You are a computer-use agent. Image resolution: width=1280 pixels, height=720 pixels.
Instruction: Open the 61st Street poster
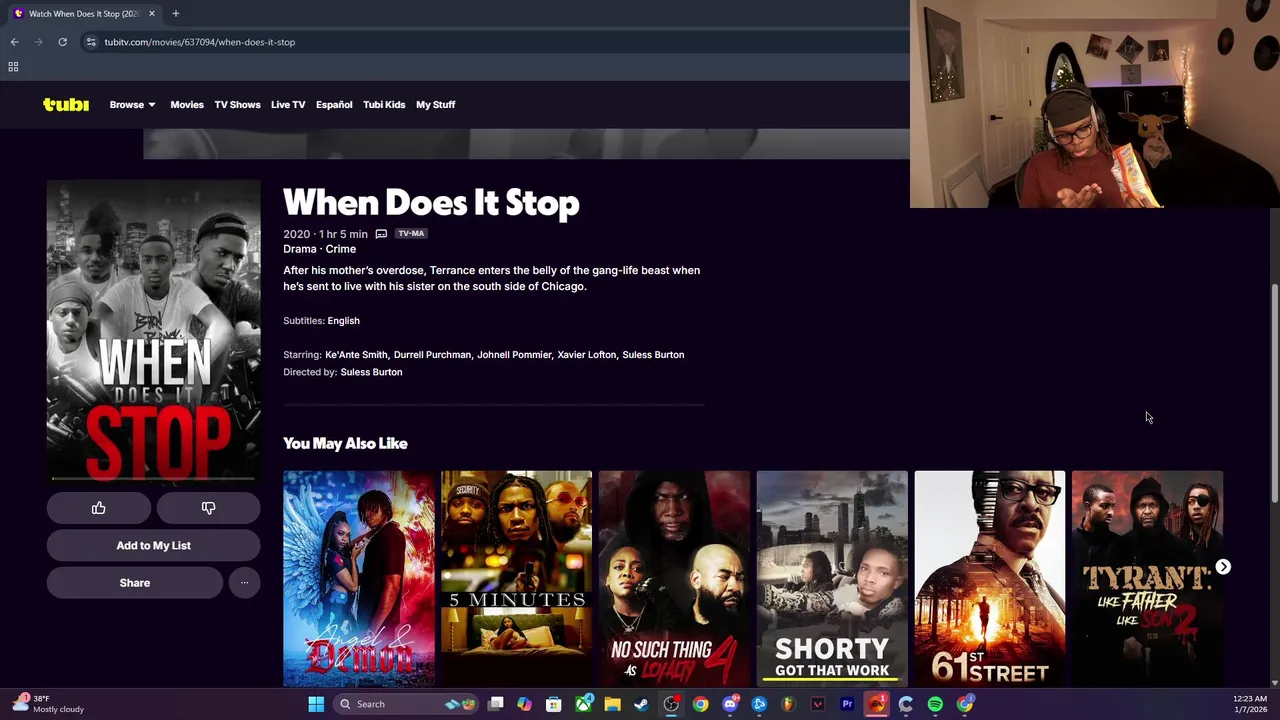click(x=990, y=578)
